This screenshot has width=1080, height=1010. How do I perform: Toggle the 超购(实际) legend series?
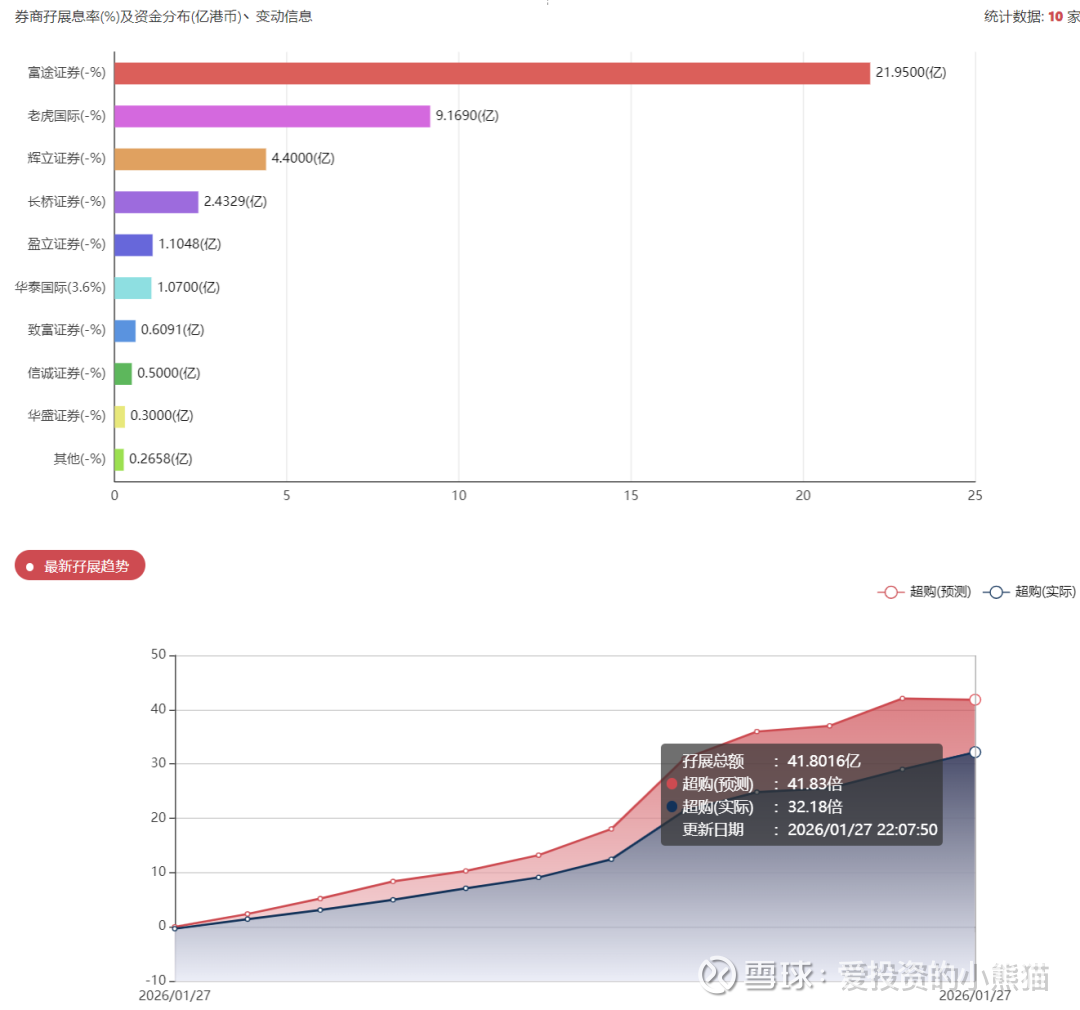pyautogui.click(x=1029, y=592)
